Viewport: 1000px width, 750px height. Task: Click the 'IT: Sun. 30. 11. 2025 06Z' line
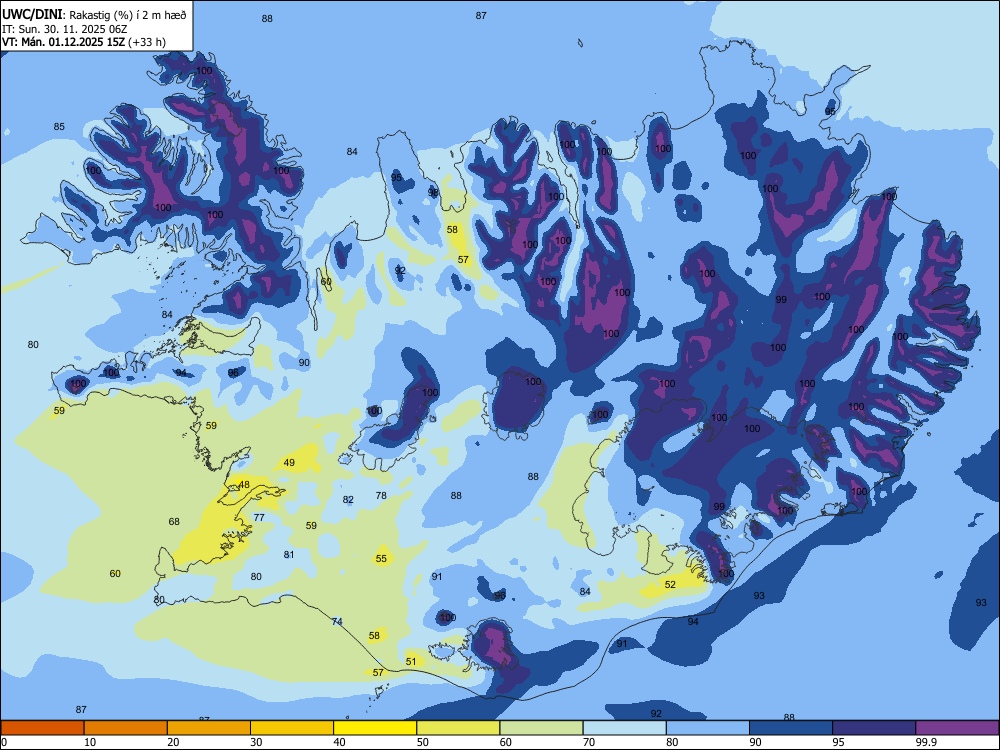tap(65, 29)
